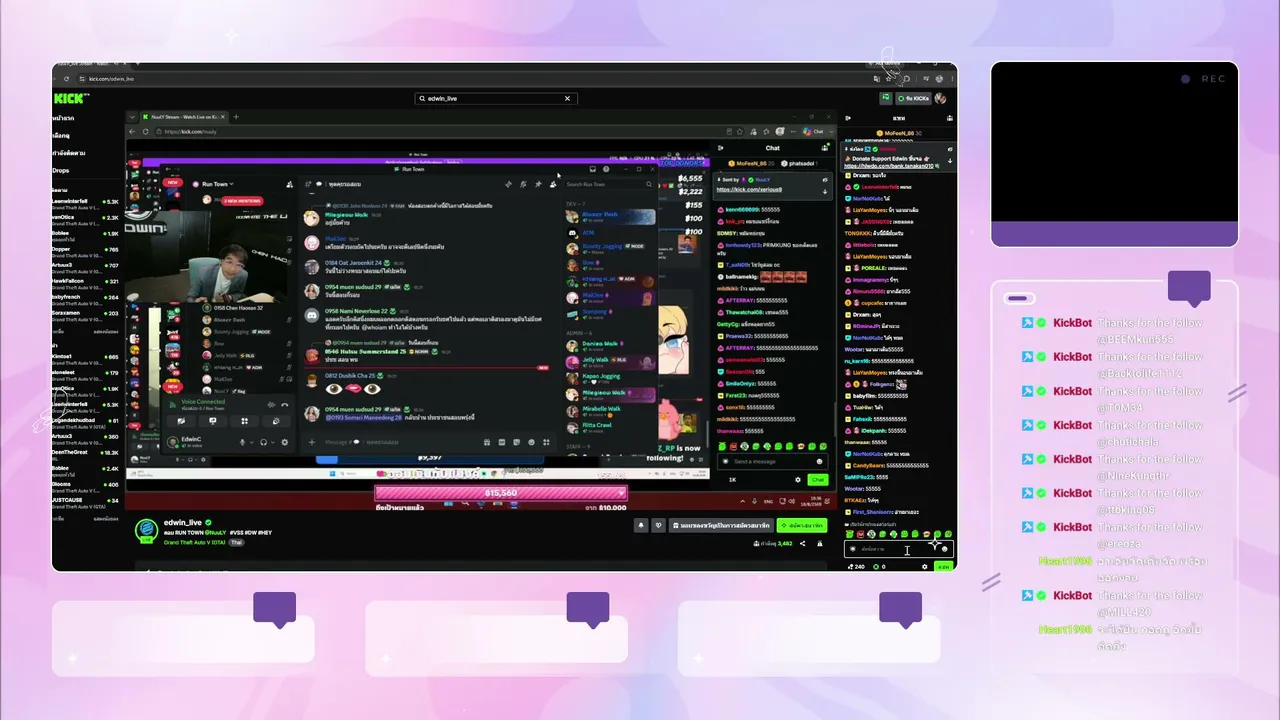Expand the pinned message sent by NuuLY

[x=825, y=191]
